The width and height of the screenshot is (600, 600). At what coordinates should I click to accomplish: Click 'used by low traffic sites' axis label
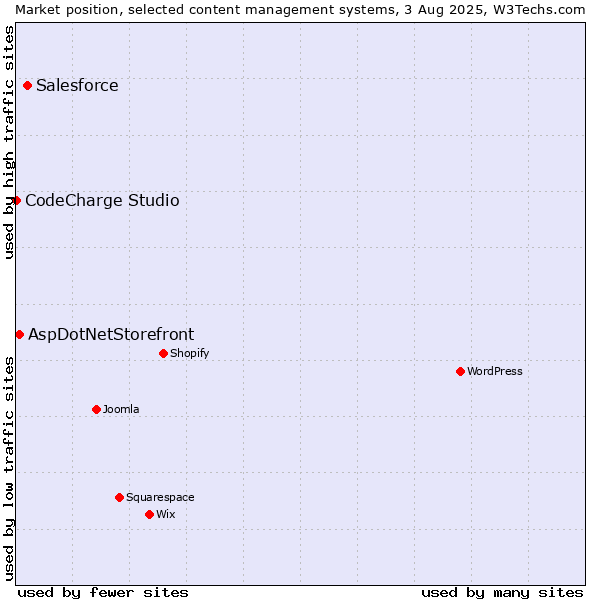[8, 469]
